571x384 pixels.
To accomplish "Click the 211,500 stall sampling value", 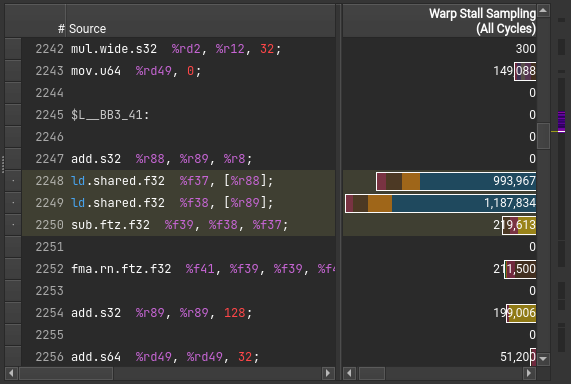I will tap(515, 269).
